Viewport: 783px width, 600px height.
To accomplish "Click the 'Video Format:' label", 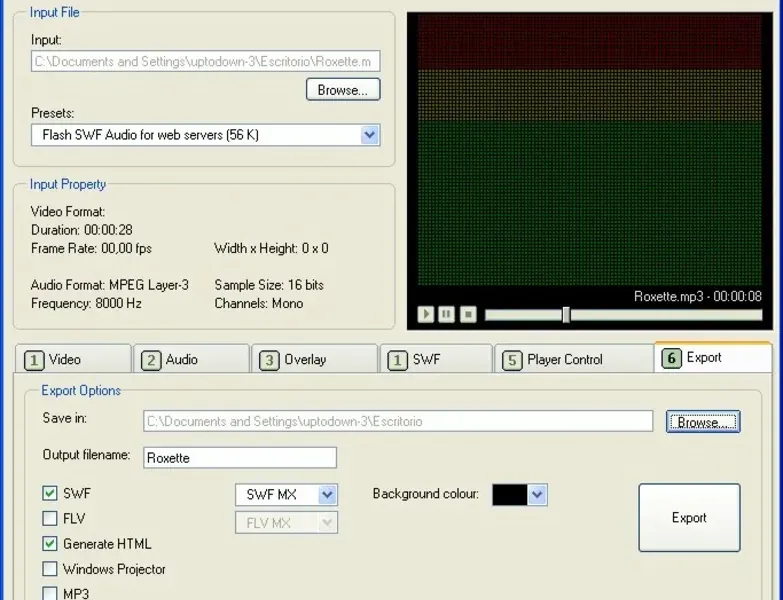I will 68,212.
